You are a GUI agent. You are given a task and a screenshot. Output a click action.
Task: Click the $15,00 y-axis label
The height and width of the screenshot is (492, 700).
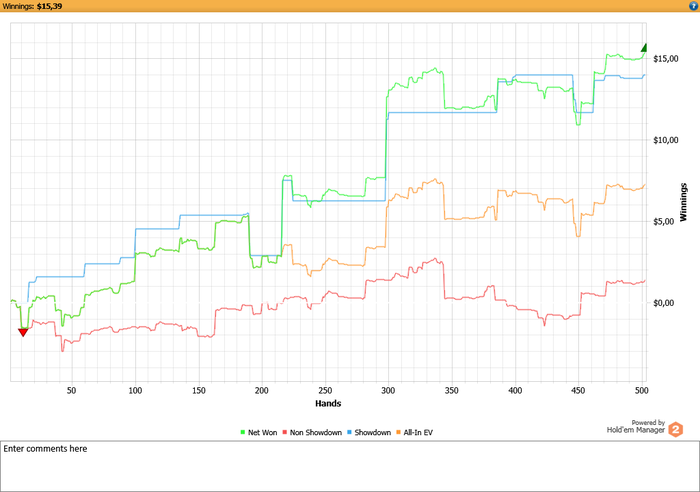666,58
